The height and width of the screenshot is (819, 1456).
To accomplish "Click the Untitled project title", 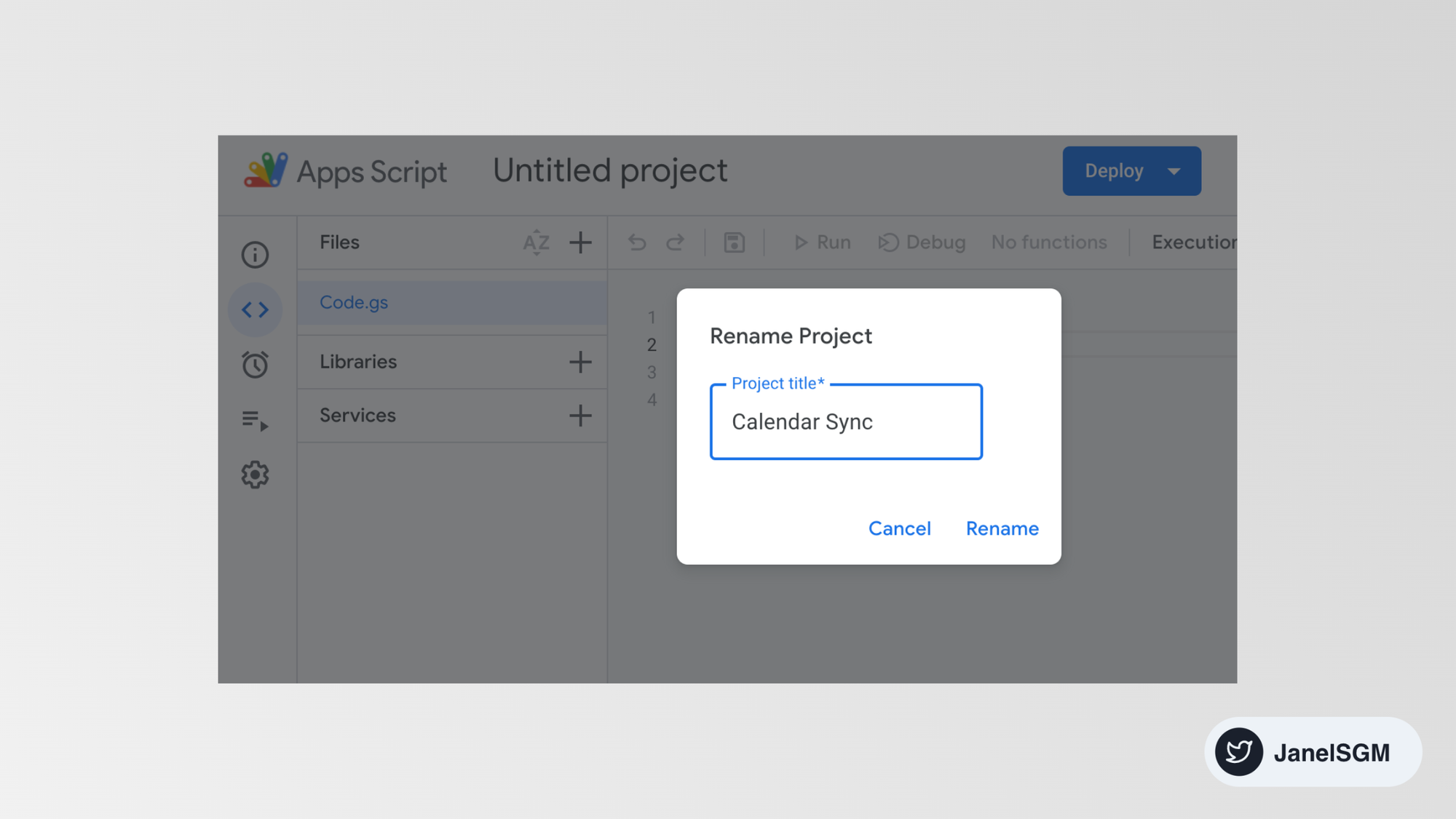I will (x=610, y=171).
